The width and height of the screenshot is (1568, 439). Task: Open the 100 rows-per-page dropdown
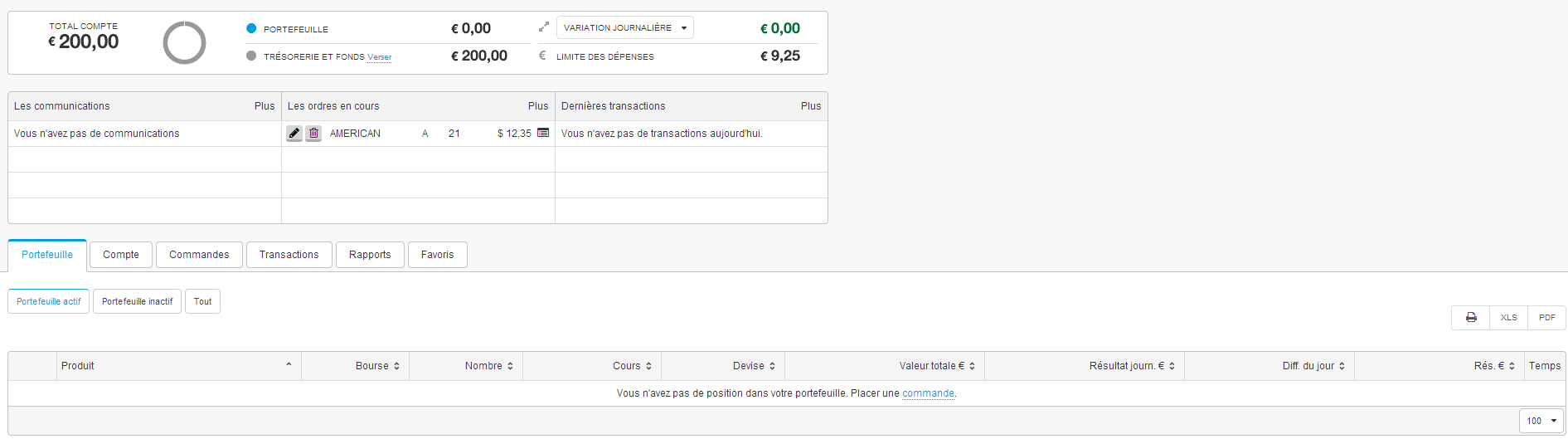(x=1541, y=421)
